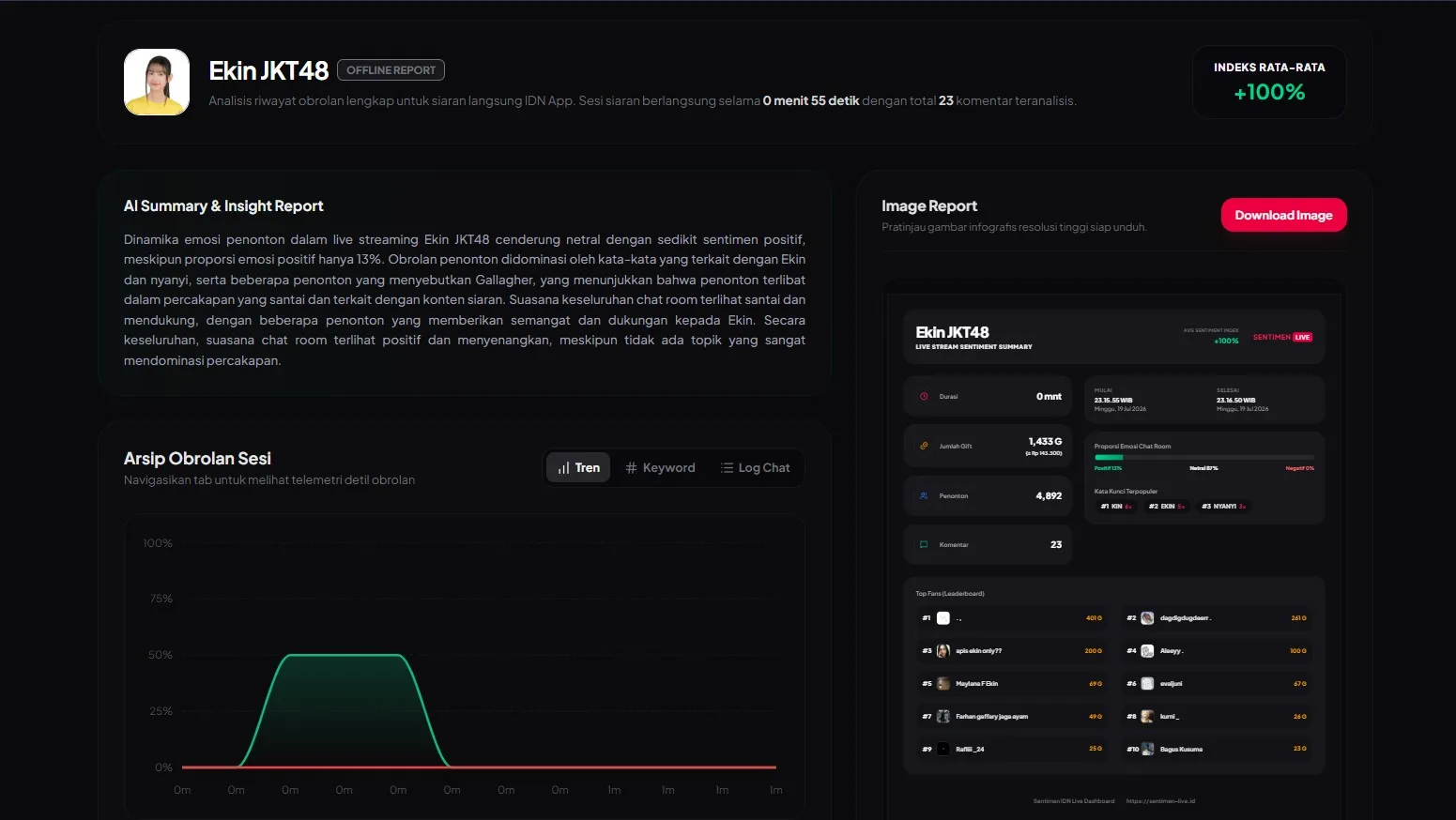1456x820 pixels.
Task: Open the Keyword tab
Action: (661, 467)
